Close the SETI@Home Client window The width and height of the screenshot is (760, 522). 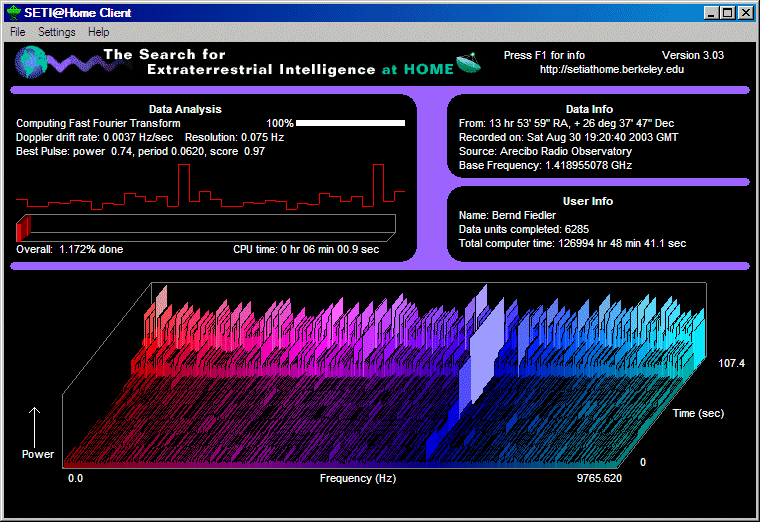(745, 13)
